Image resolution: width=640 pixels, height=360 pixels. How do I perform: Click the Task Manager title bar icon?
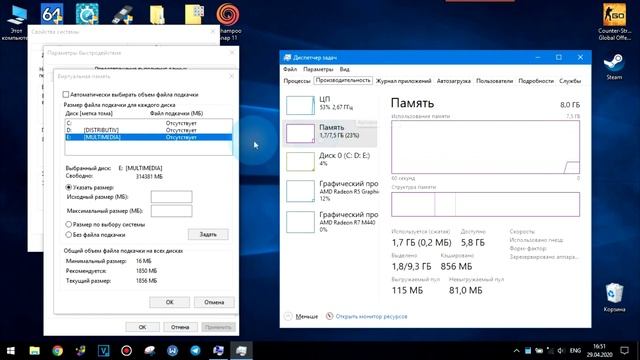point(287,58)
